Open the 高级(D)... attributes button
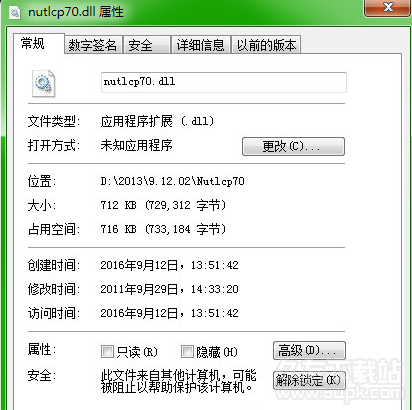The image size is (412, 410). tap(309, 350)
